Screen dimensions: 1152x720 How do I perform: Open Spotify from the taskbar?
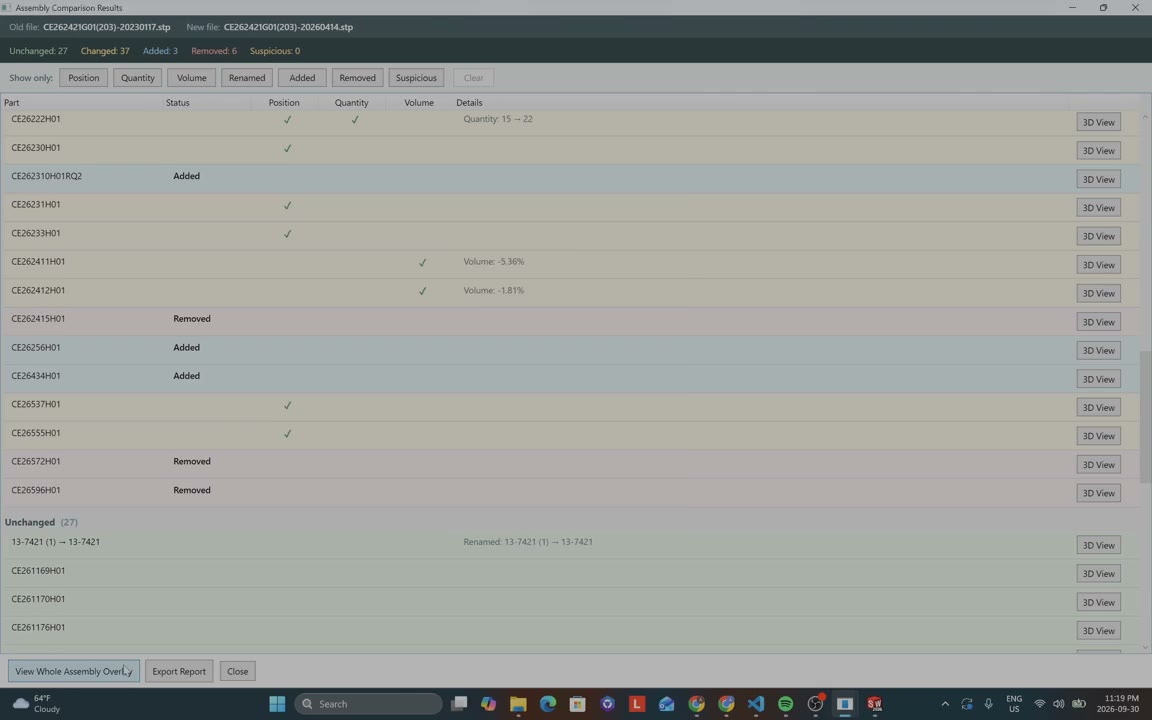[x=785, y=704]
